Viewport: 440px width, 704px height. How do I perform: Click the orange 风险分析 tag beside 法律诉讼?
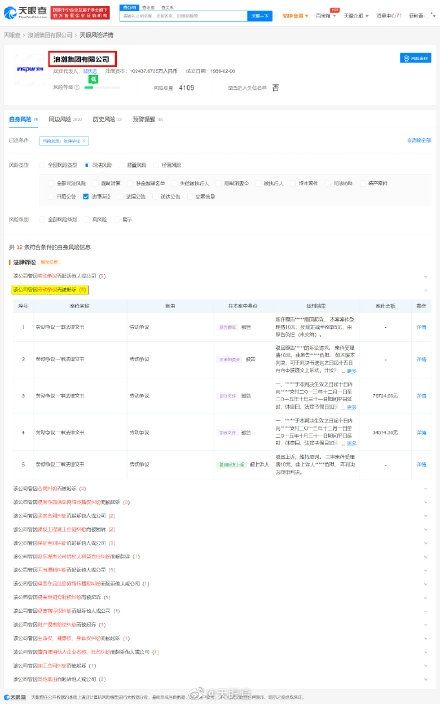49,262
